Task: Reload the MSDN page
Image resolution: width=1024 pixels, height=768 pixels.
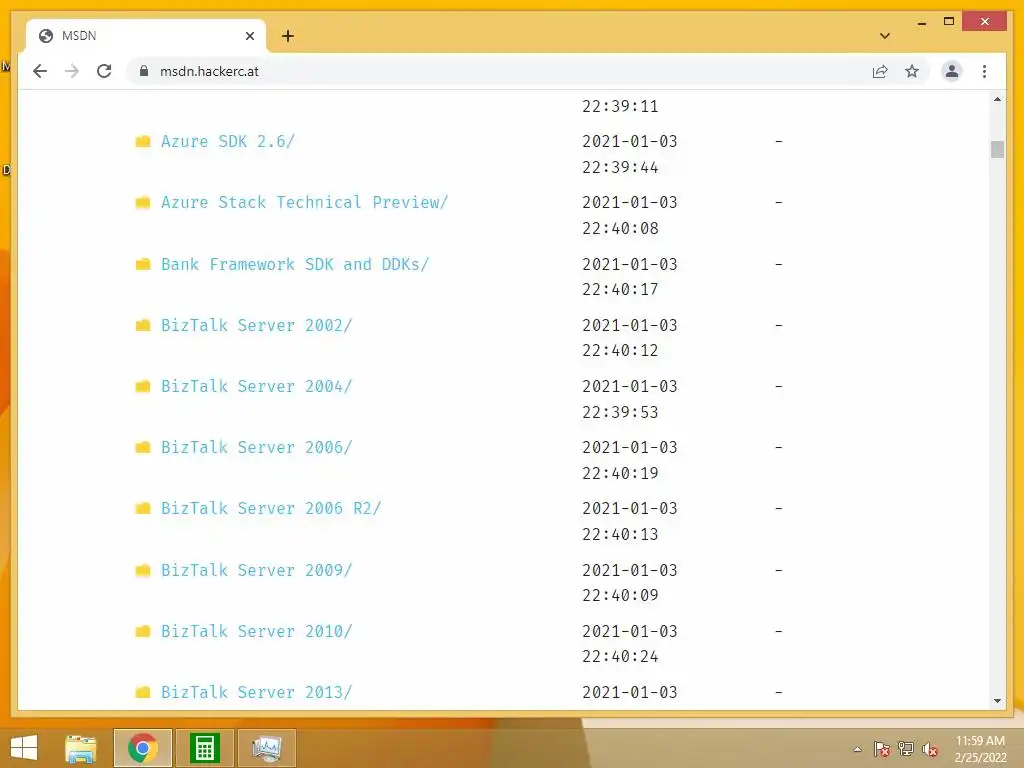Action: [x=104, y=71]
